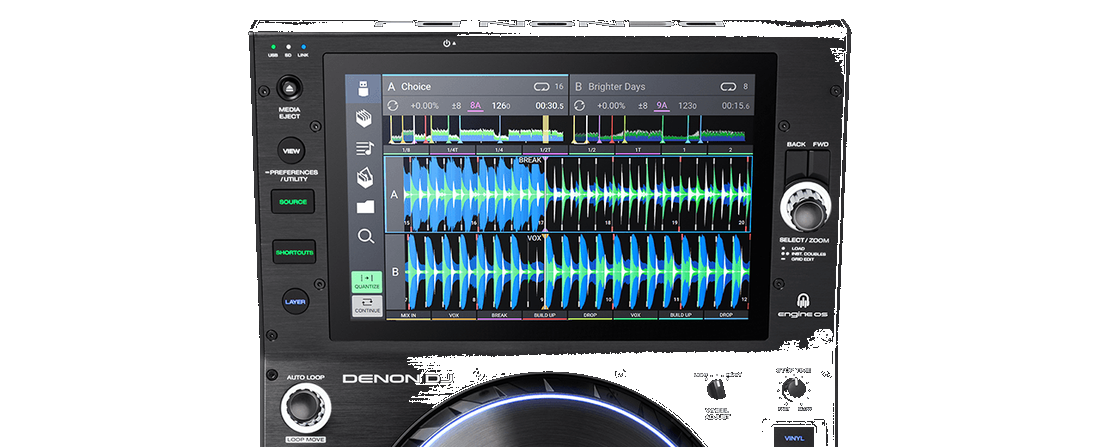Tap deck A time remaining 00:30.5
The width and height of the screenshot is (1100, 447).
pyautogui.click(x=549, y=106)
